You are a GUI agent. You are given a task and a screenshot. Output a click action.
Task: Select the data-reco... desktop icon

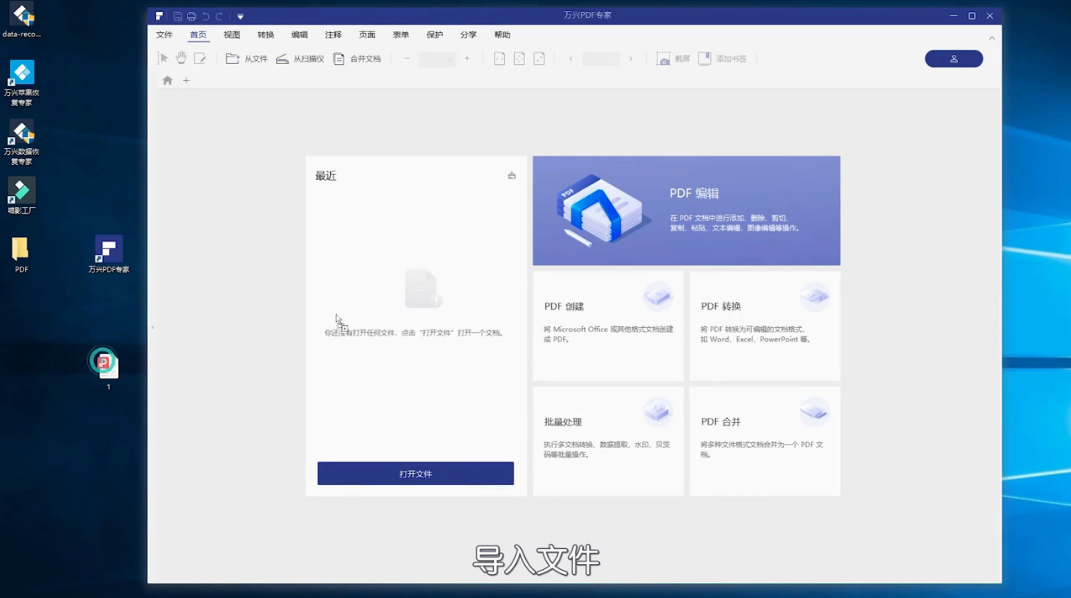point(22,20)
